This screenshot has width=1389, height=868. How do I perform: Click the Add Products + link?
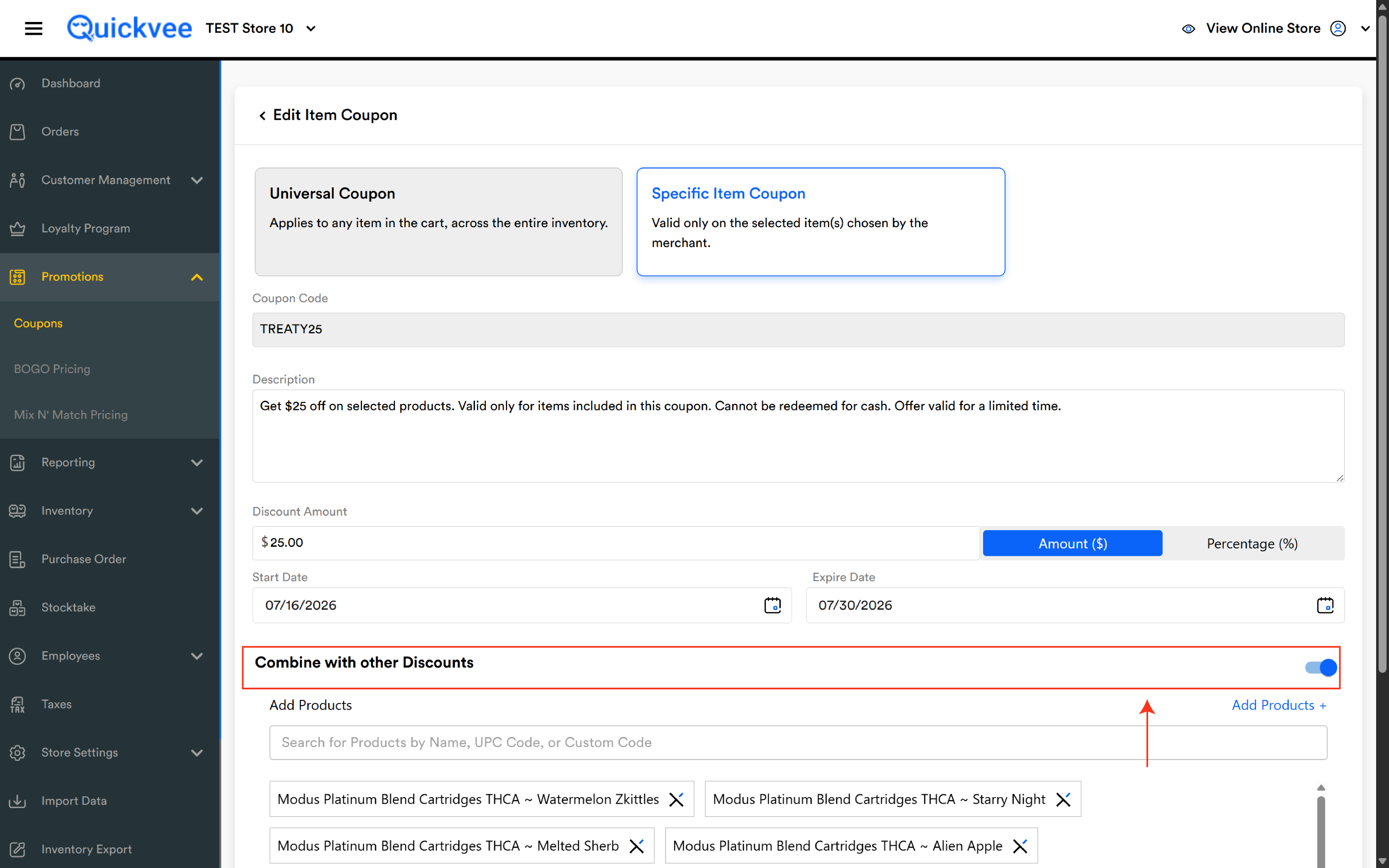click(x=1279, y=705)
